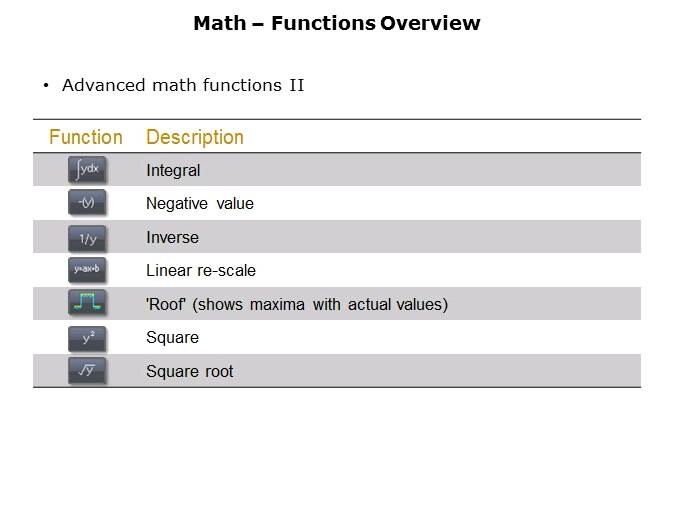Click the bullet point before 'Advanced'
Image resolution: width=674 pixels, height=506 pixels.
tap(46, 86)
